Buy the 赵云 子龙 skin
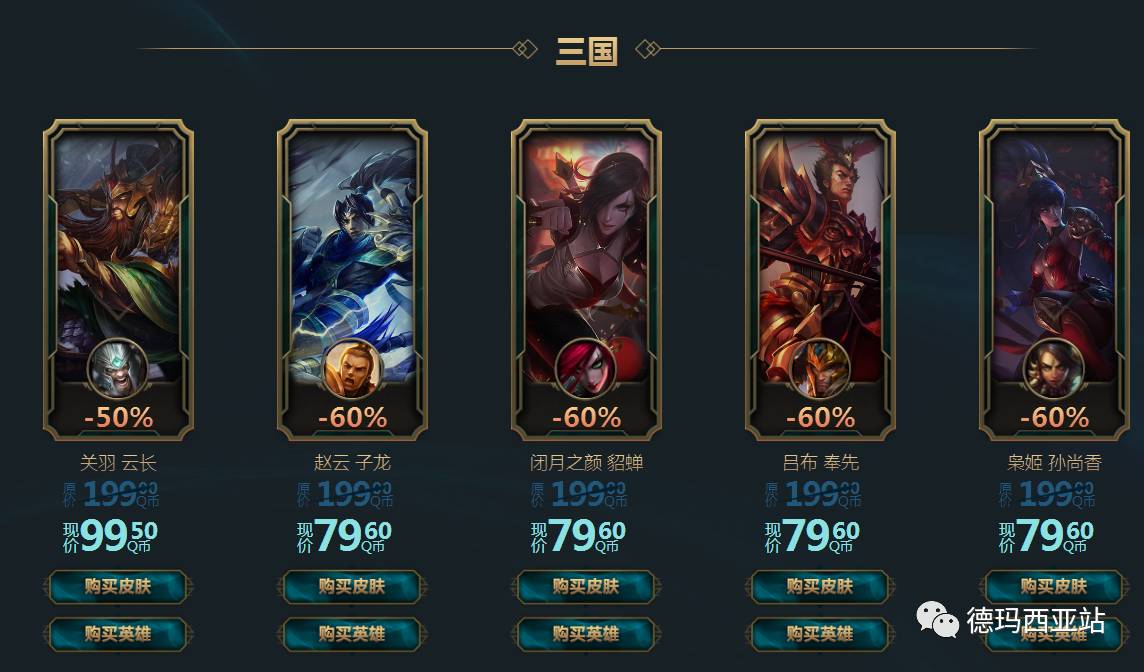Image resolution: width=1144 pixels, height=672 pixels. (352, 587)
